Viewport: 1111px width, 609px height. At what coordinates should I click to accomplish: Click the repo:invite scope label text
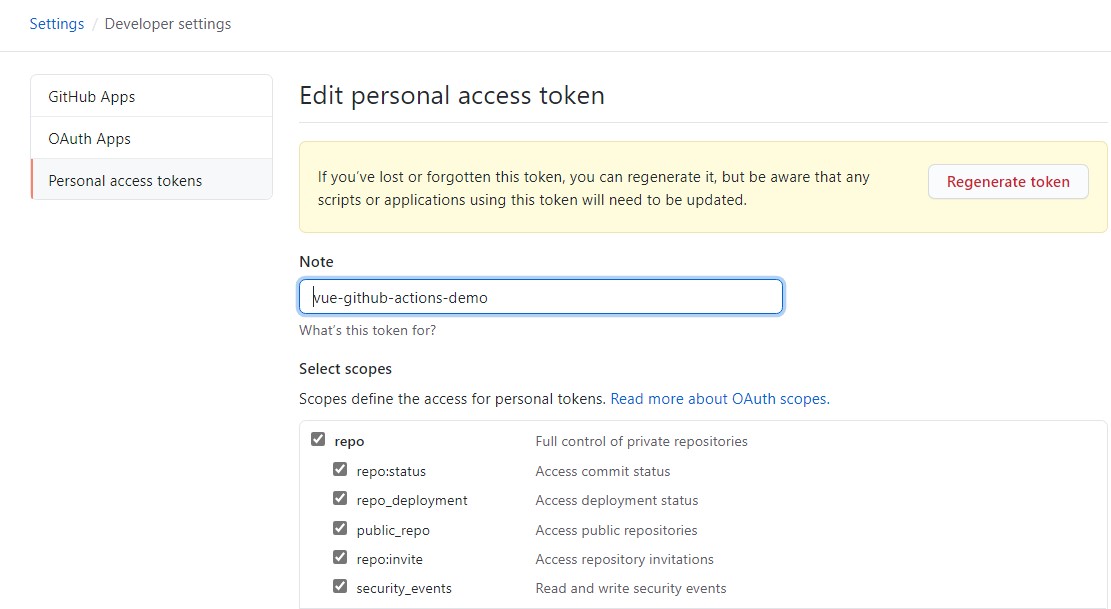390,559
